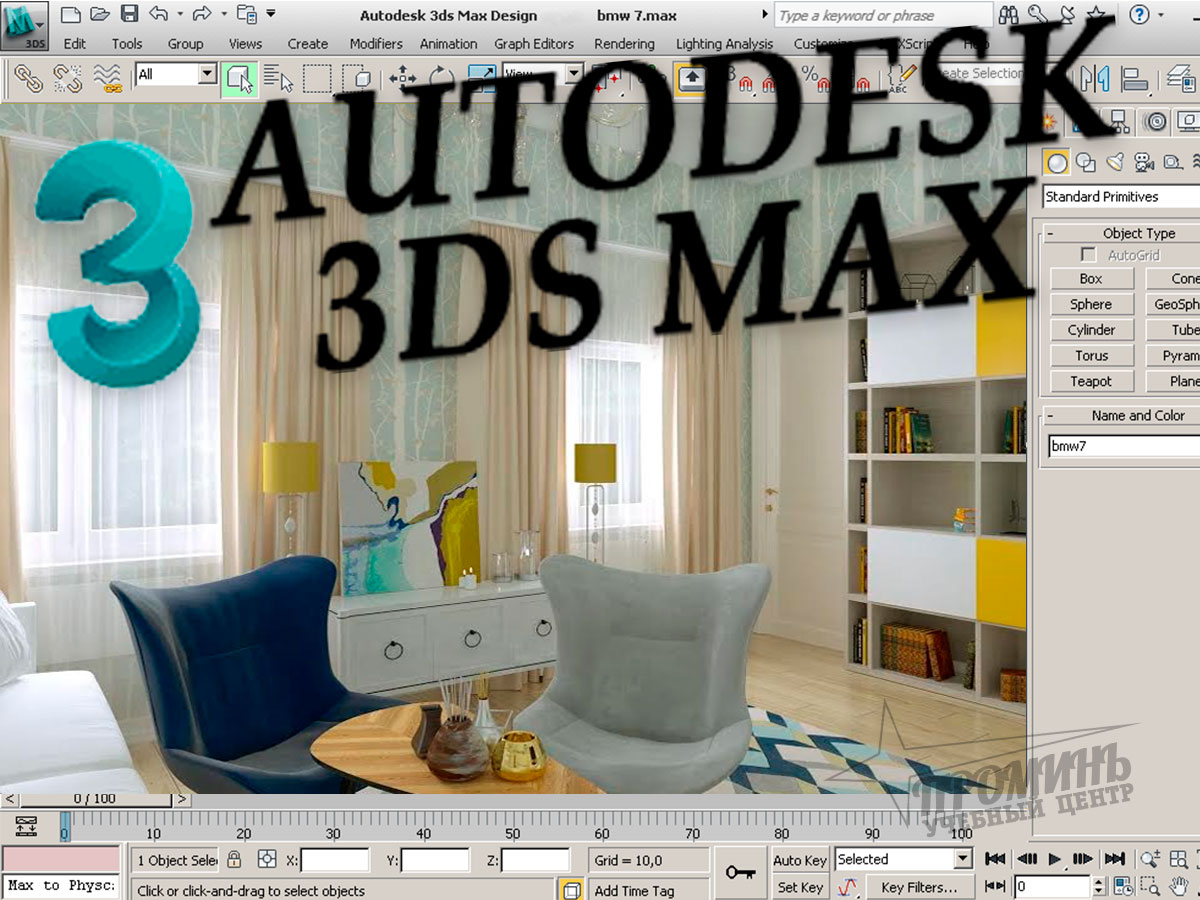Viewport: 1200px width, 900px height.
Task: Select the Shapes category icon
Action: [x=1086, y=161]
